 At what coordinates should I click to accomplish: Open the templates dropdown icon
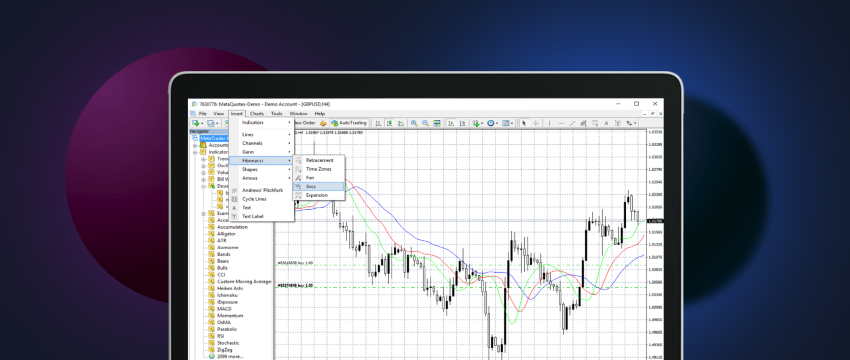coord(507,123)
